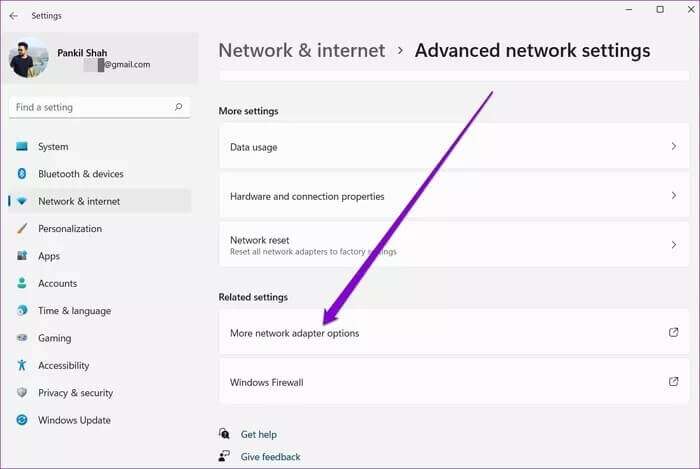
Task: Click the Give feedback link
Action: [270, 457]
